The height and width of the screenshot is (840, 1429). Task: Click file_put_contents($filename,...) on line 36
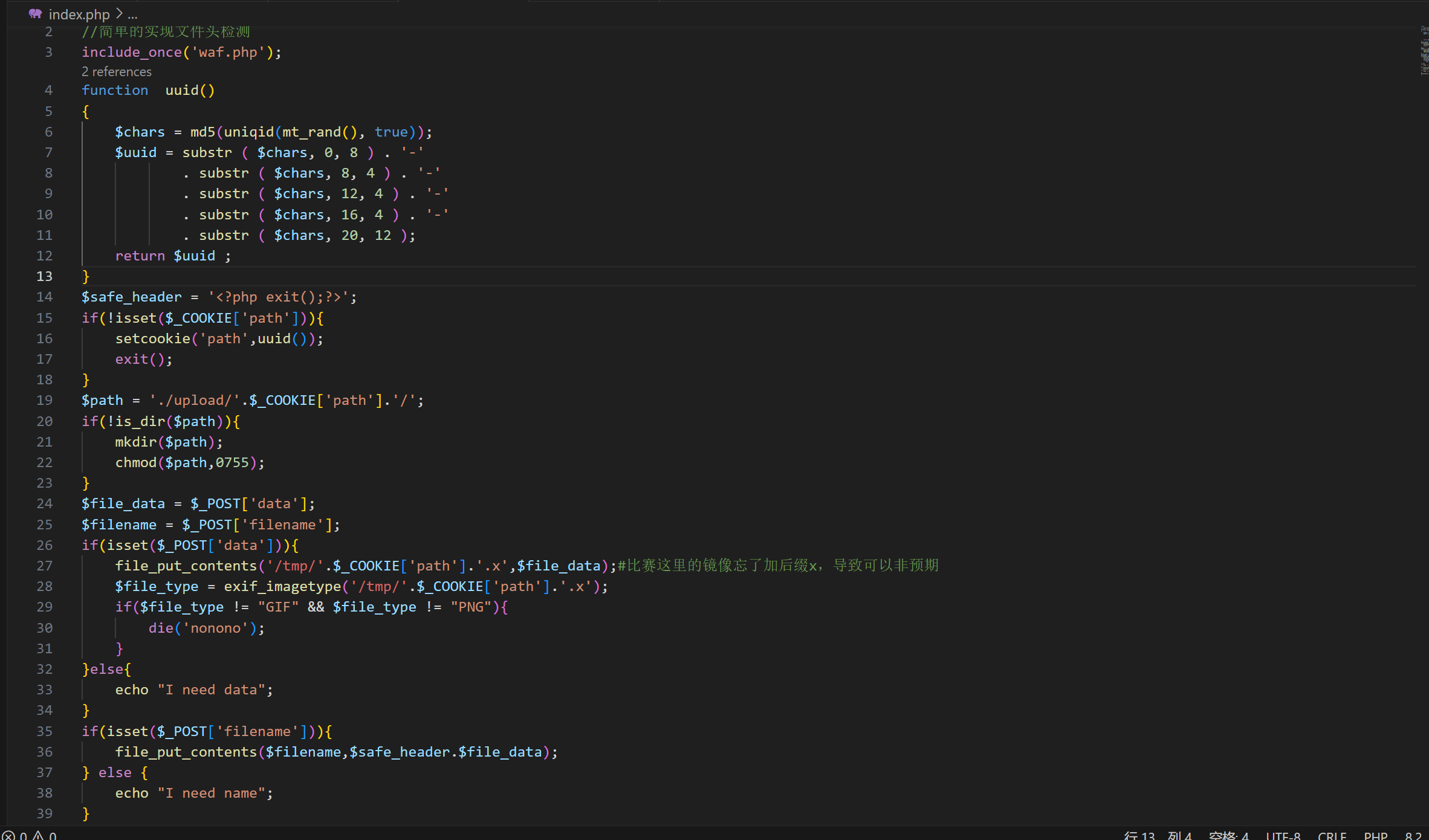point(336,752)
